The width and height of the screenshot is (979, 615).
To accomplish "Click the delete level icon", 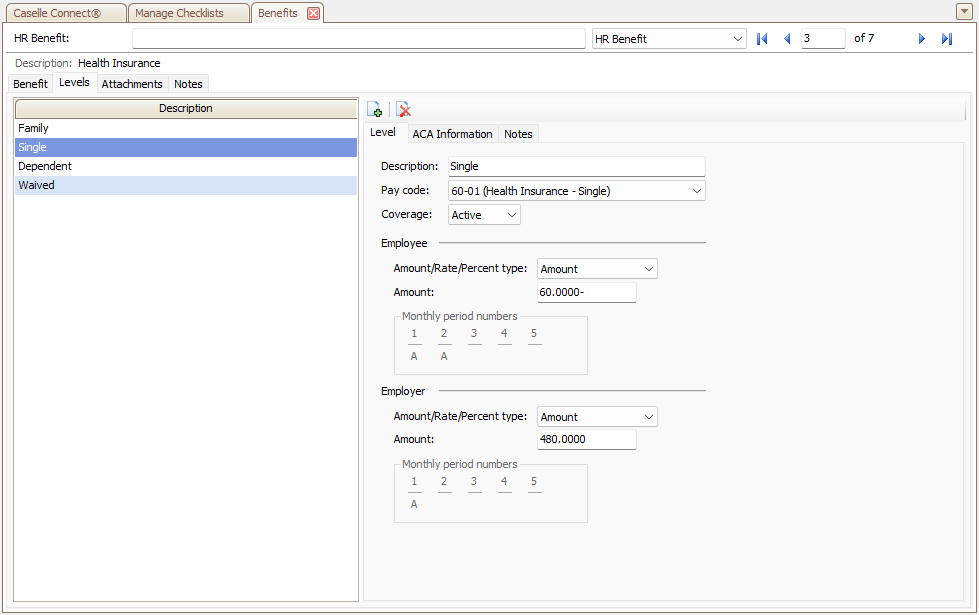I will pos(403,110).
